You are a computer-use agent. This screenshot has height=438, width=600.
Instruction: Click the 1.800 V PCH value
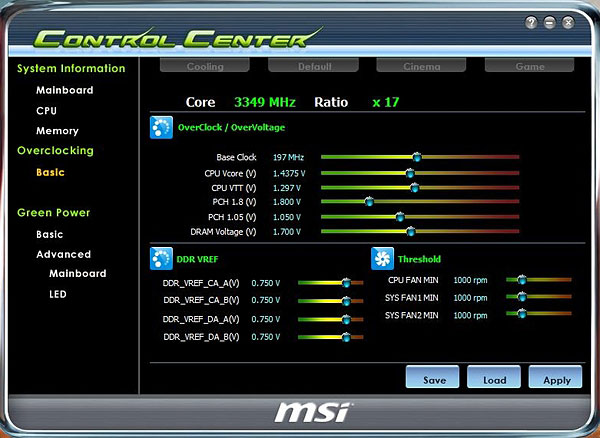pyautogui.click(x=287, y=202)
